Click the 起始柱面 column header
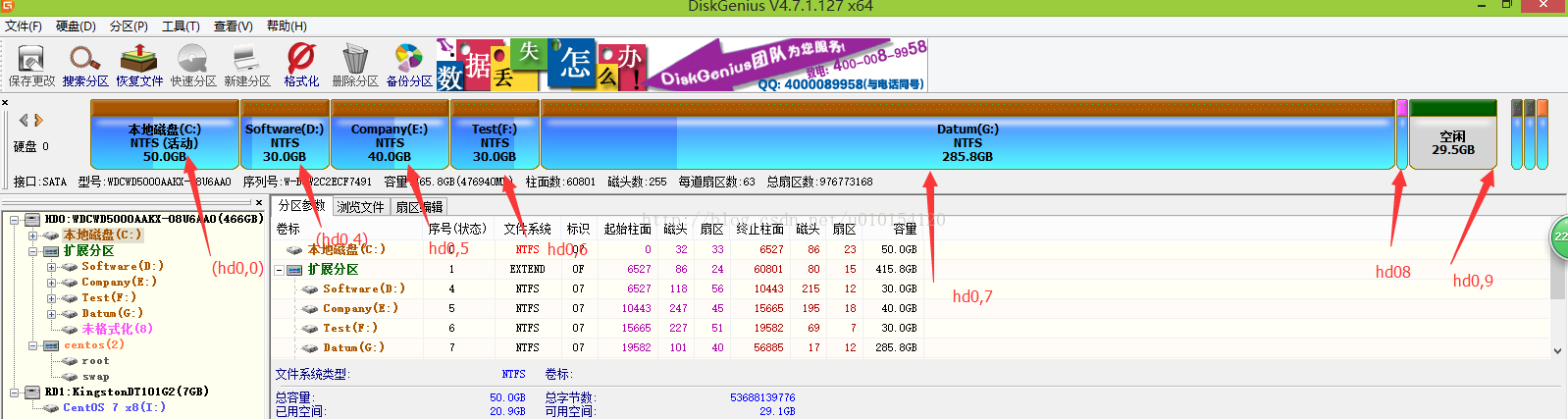The width and height of the screenshot is (1568, 419). click(x=627, y=229)
